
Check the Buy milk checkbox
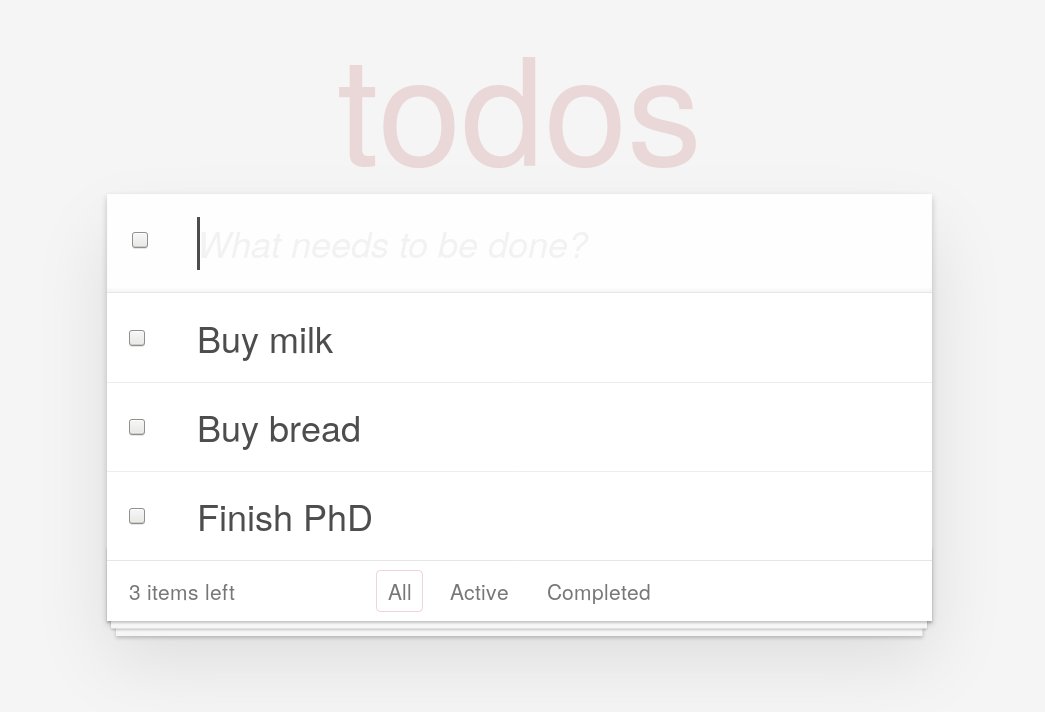137,338
